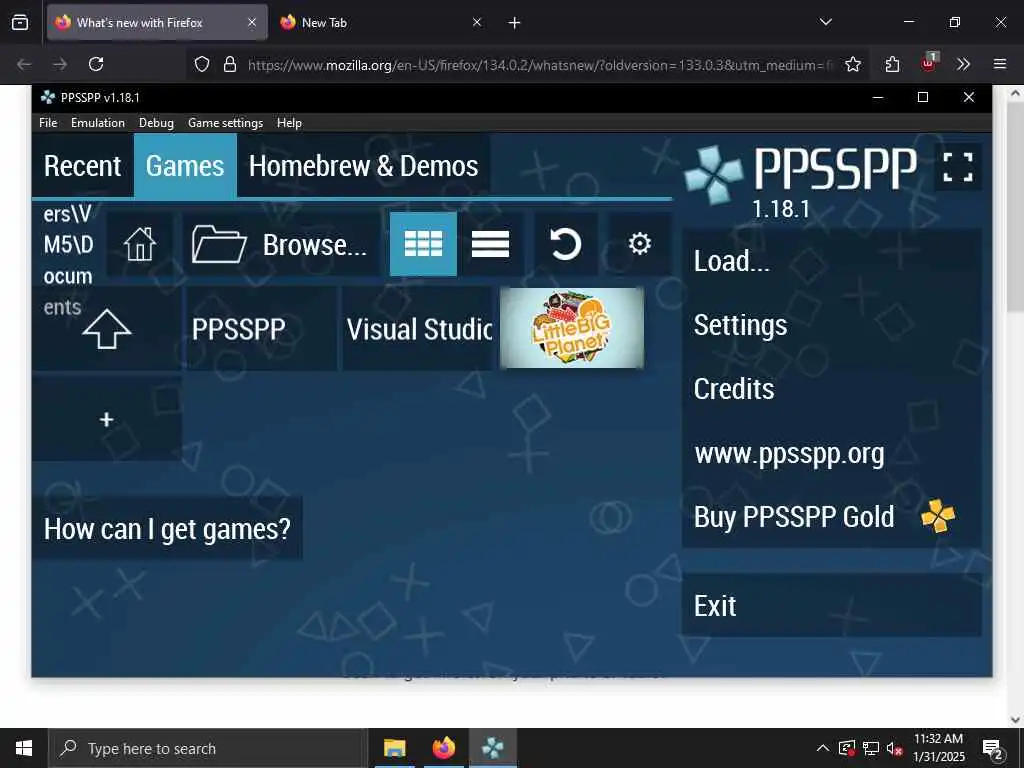The height and width of the screenshot is (768, 1024).
Task: Switch to the Recent tab
Action: (x=82, y=166)
